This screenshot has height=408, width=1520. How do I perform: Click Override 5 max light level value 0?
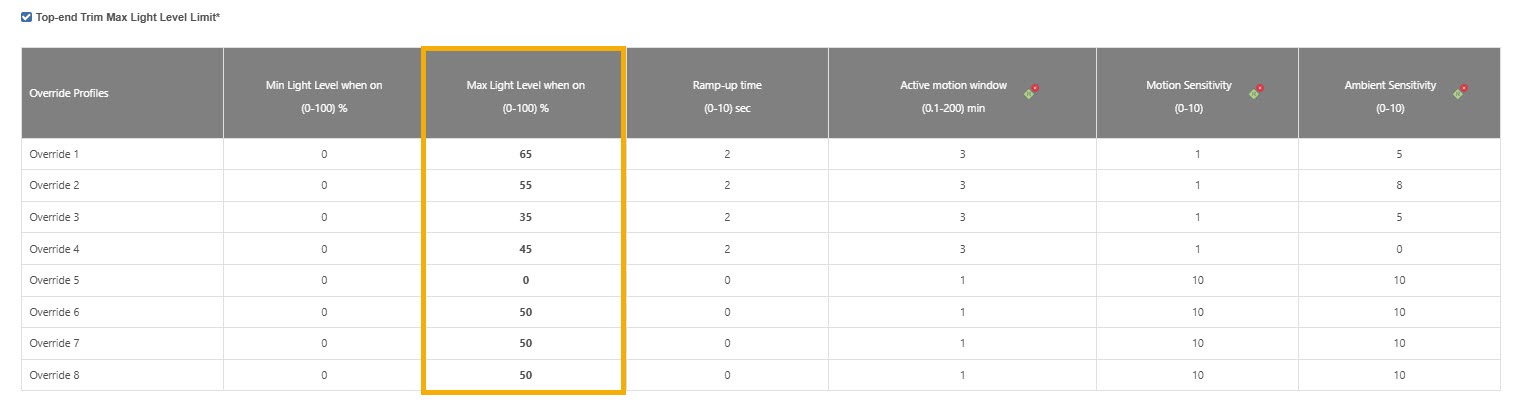click(x=525, y=280)
